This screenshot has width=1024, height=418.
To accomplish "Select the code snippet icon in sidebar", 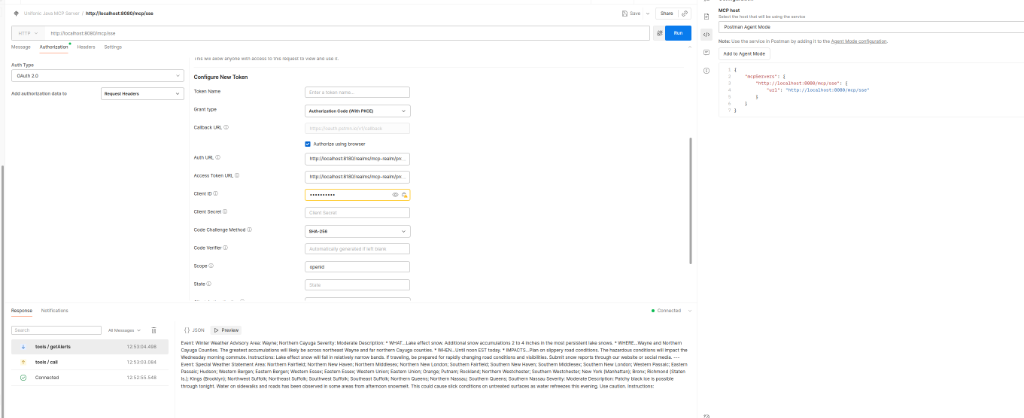I will 707,34.
